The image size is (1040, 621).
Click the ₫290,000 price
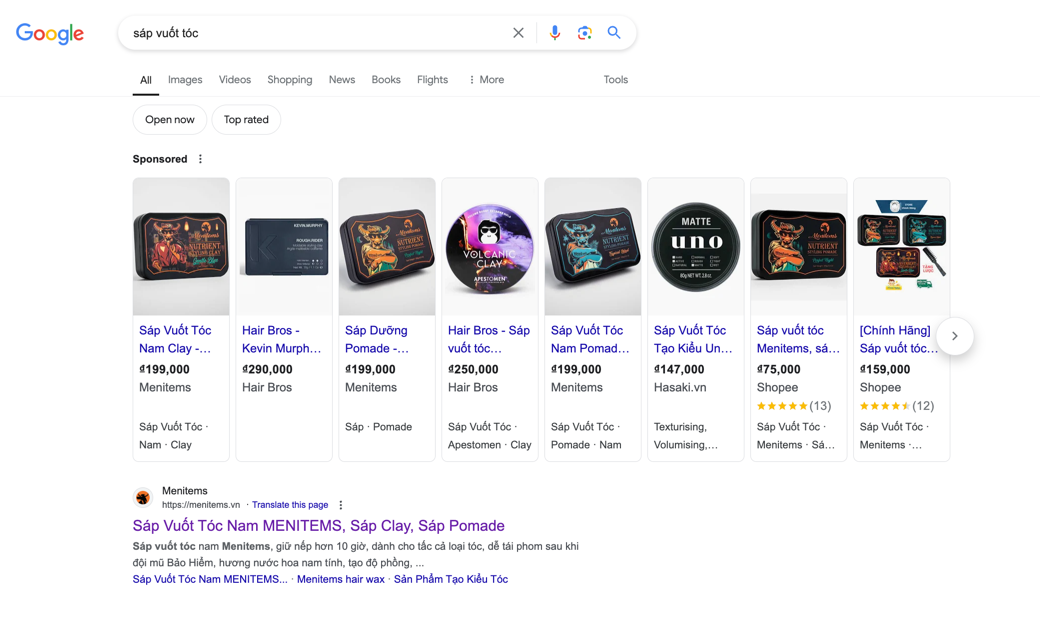tap(267, 370)
